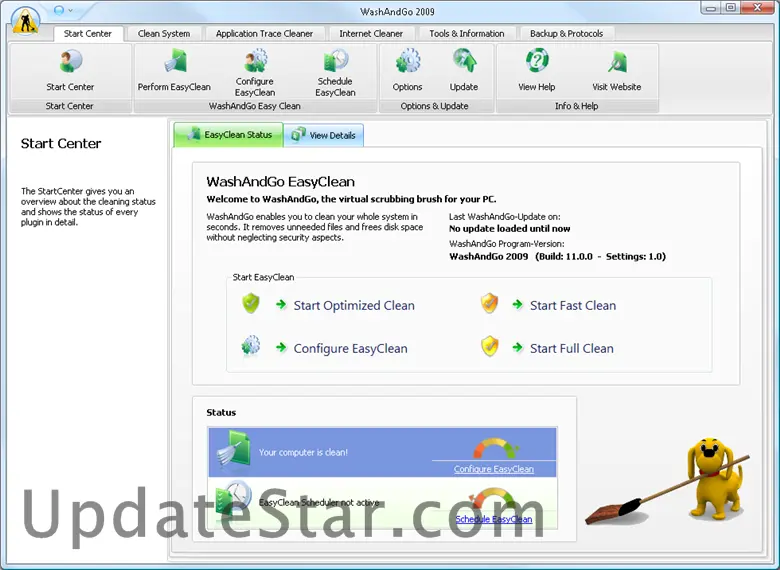Viewport: 780px width, 570px height.
Task: Open the quick access dropdown arrow
Action: (x=71, y=10)
